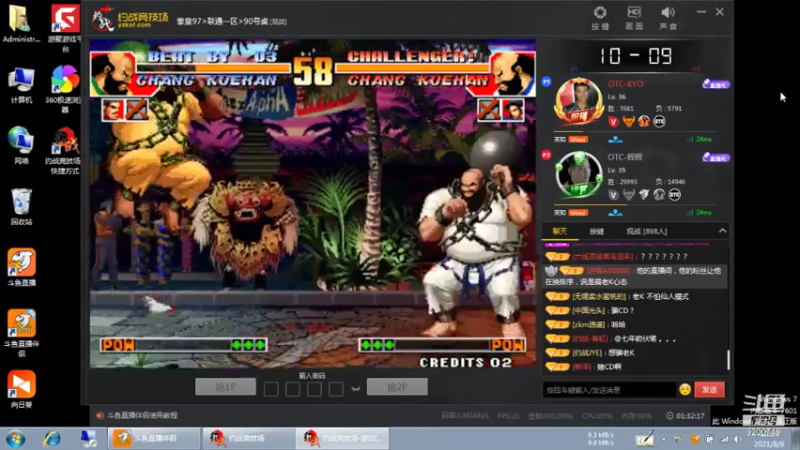Click OTC-KYO's 24ms ping indicator
800x450 pixels.
point(699,139)
